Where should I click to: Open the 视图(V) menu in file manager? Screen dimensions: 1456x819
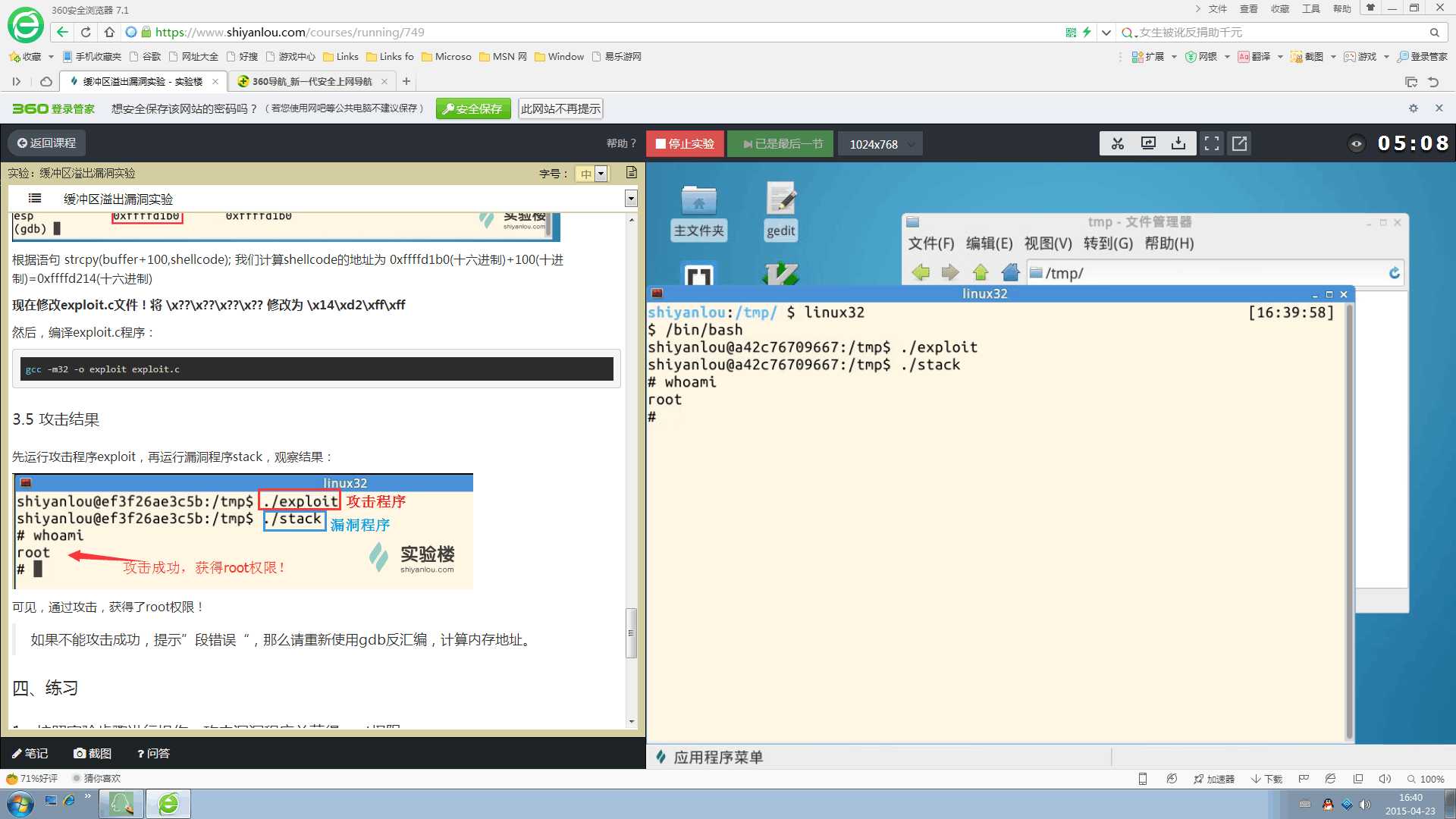1048,243
